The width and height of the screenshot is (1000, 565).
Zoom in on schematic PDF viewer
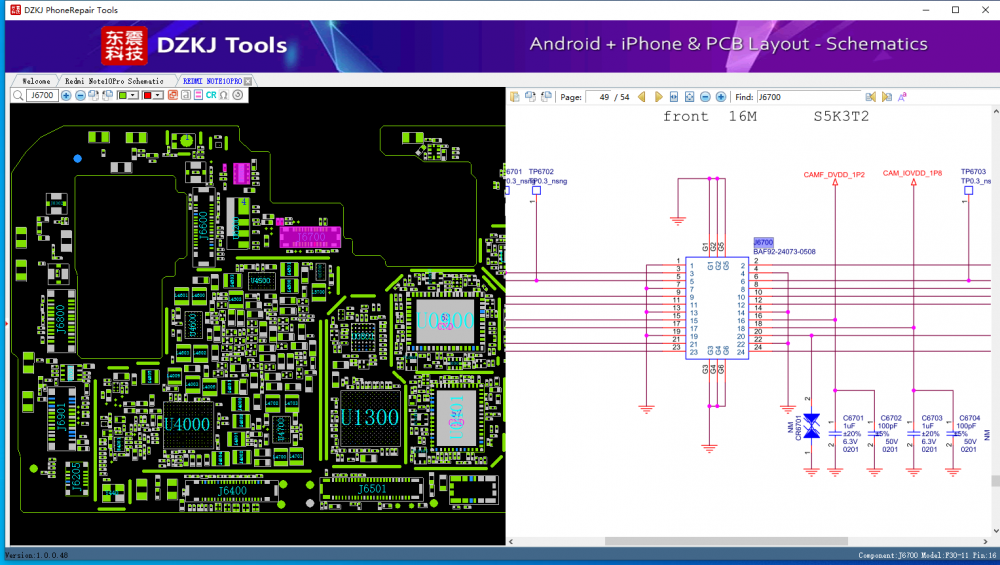720,97
